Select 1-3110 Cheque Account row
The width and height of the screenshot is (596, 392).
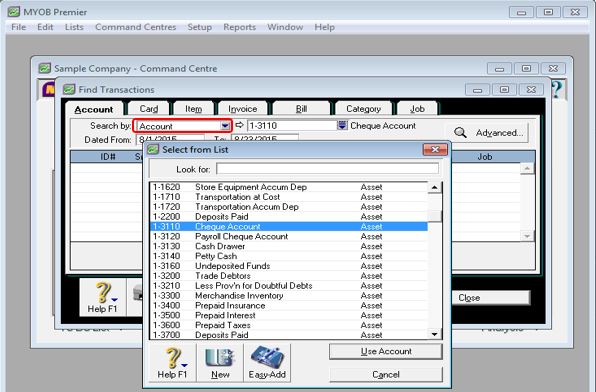[289, 227]
